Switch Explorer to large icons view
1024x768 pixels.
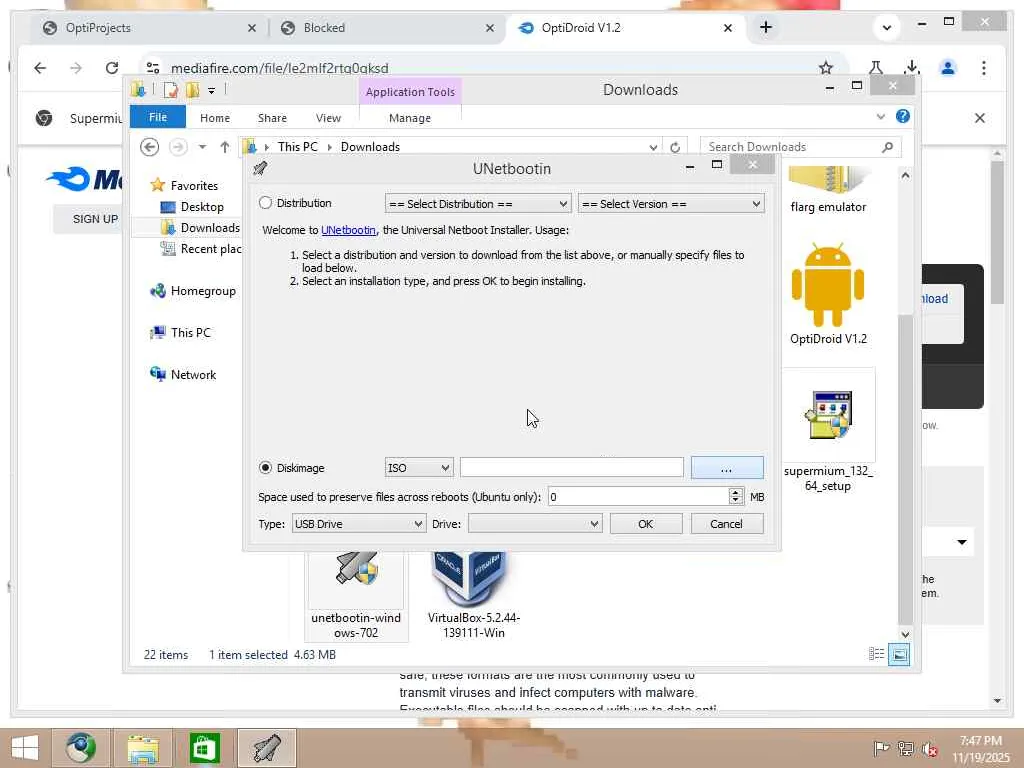coord(899,654)
